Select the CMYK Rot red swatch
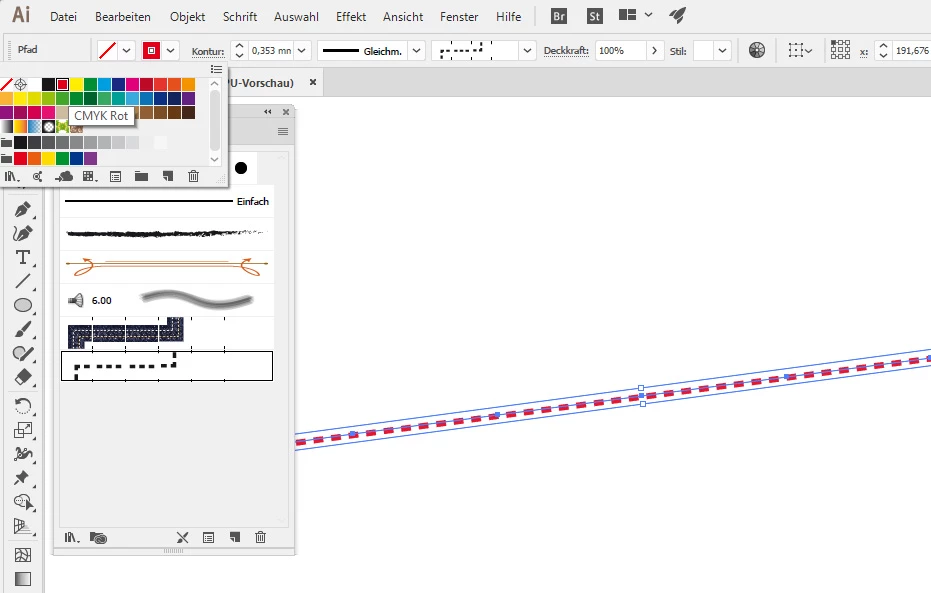The width and height of the screenshot is (931, 593). tap(62, 84)
